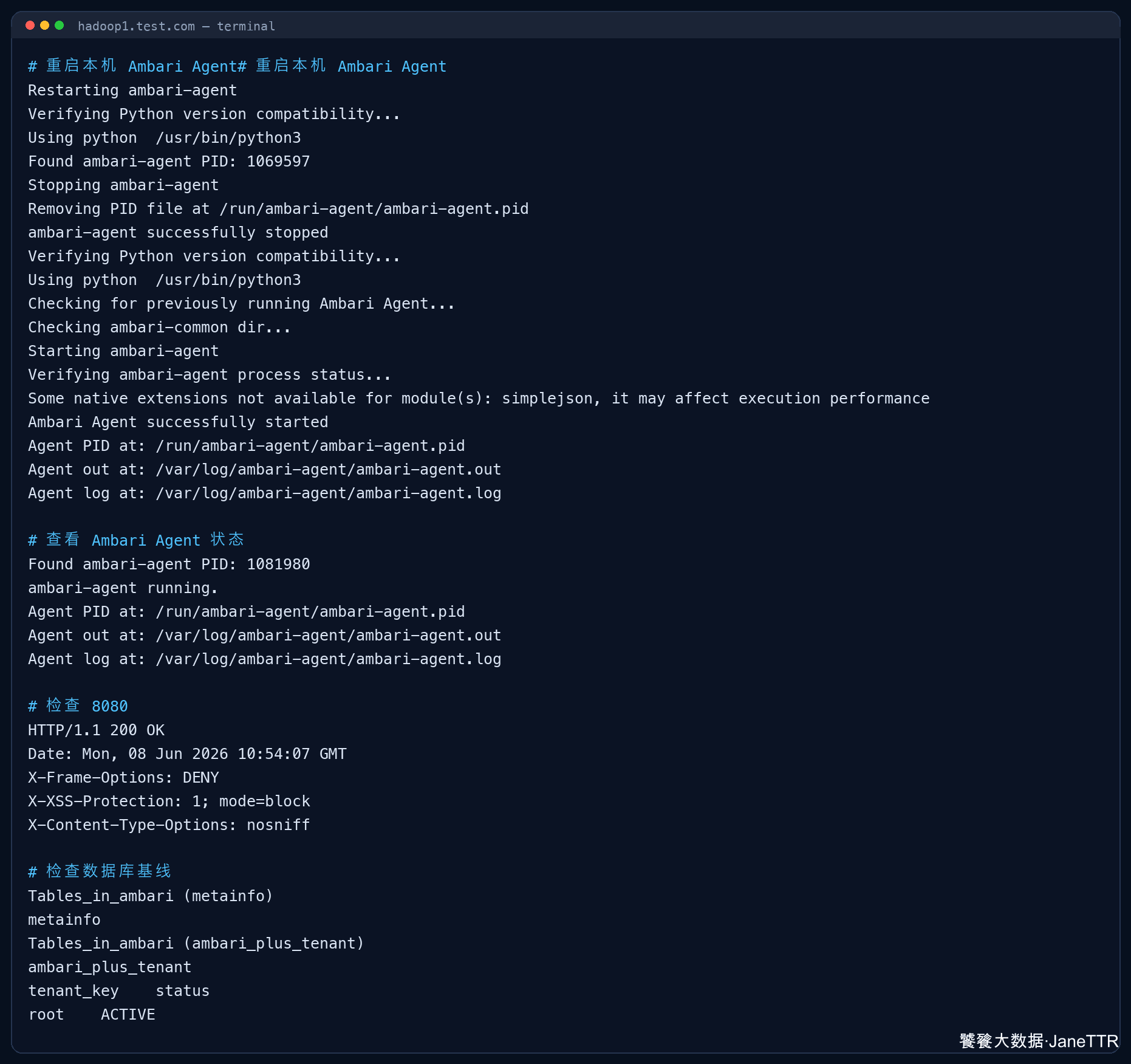The image size is (1131, 1064).
Task: Click the comment '# 检查数据库基线'
Action: click(100, 871)
